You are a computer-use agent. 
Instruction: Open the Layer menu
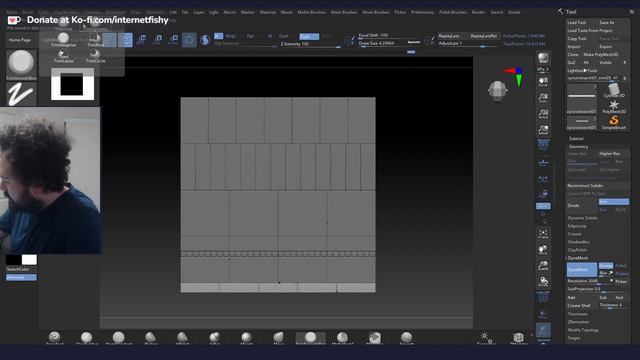[x=198, y=12]
